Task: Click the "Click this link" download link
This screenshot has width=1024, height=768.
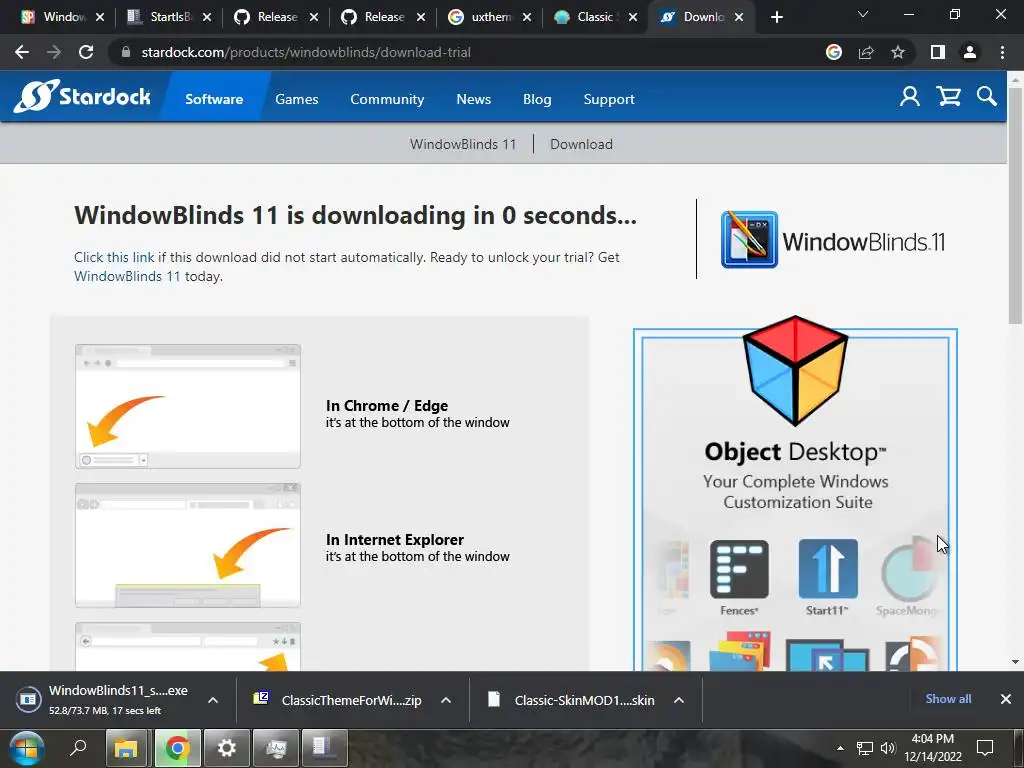Action: (x=114, y=257)
